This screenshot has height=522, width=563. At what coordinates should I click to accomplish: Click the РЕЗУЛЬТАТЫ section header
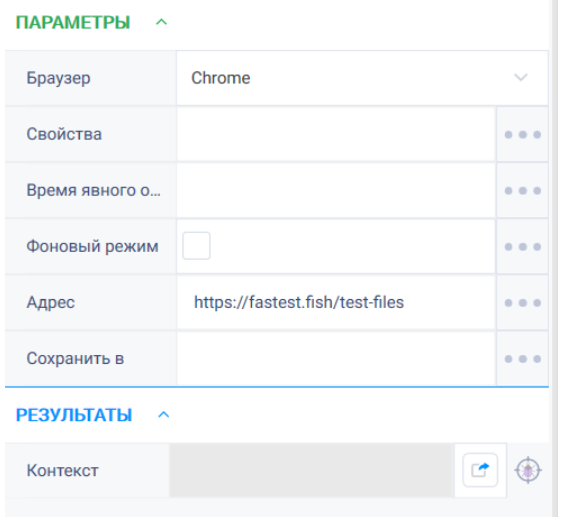(x=74, y=415)
